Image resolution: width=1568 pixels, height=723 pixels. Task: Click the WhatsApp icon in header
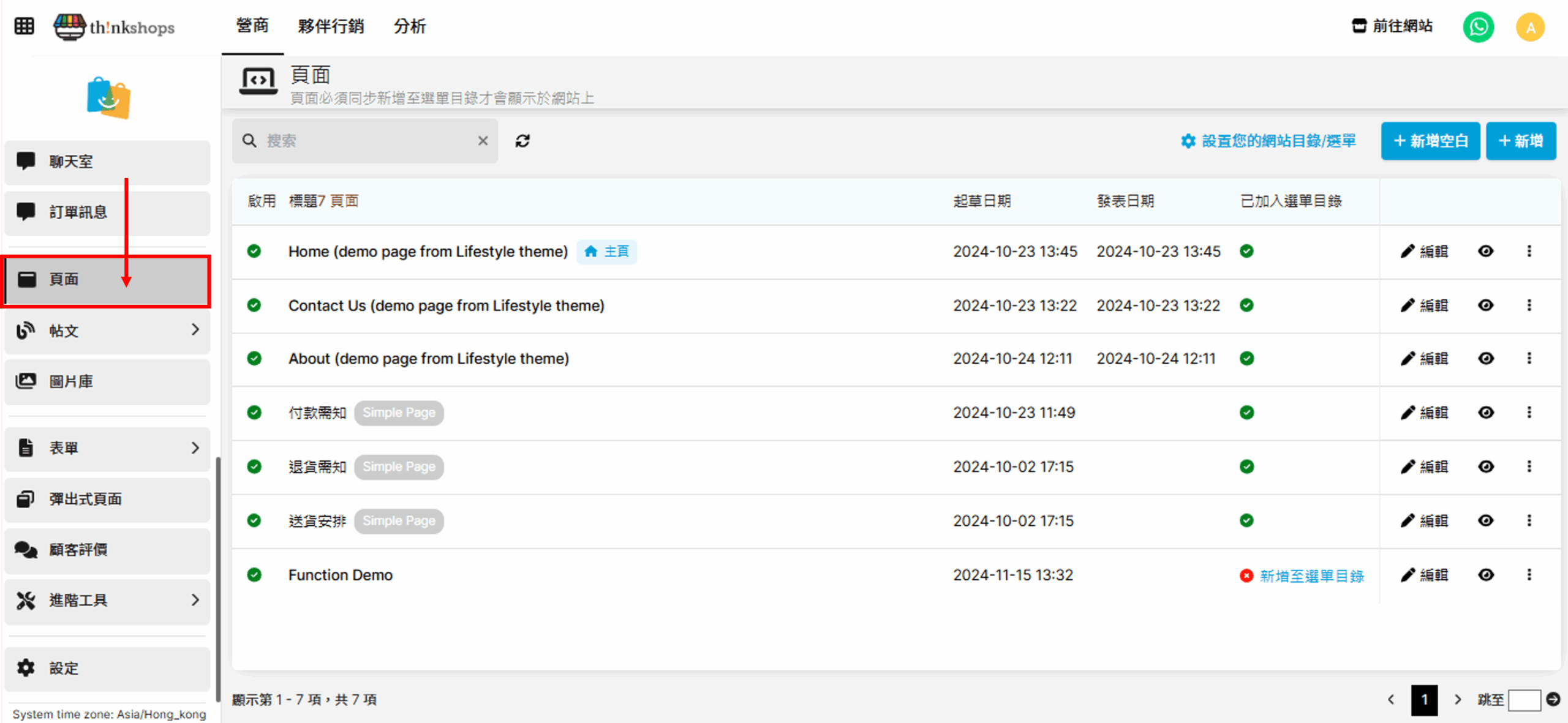tap(1478, 27)
